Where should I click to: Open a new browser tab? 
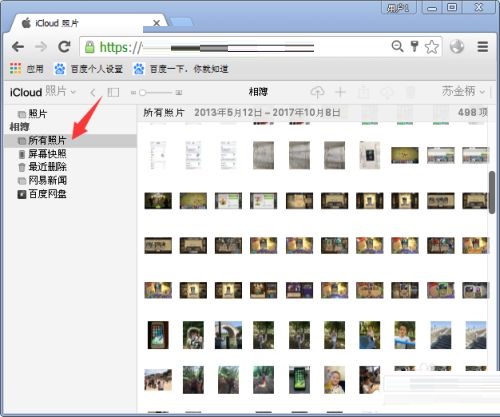182,22
